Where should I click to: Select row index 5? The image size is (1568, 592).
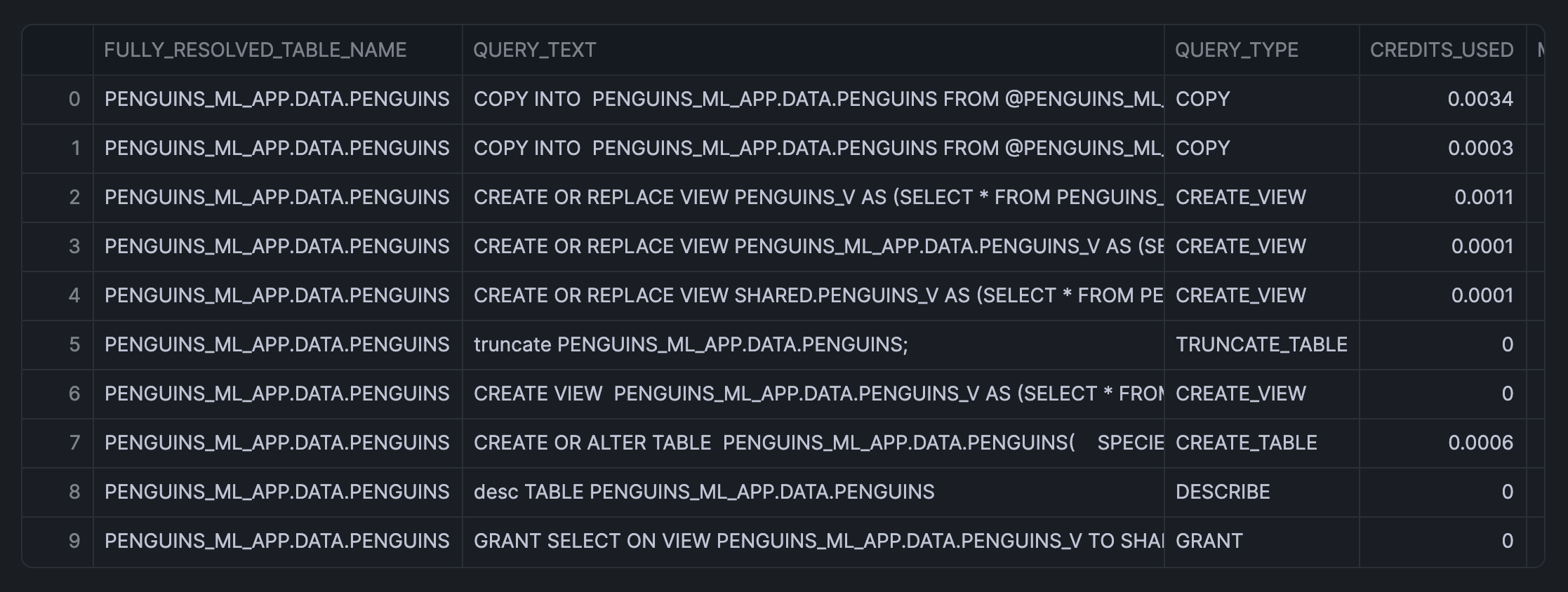(x=74, y=344)
